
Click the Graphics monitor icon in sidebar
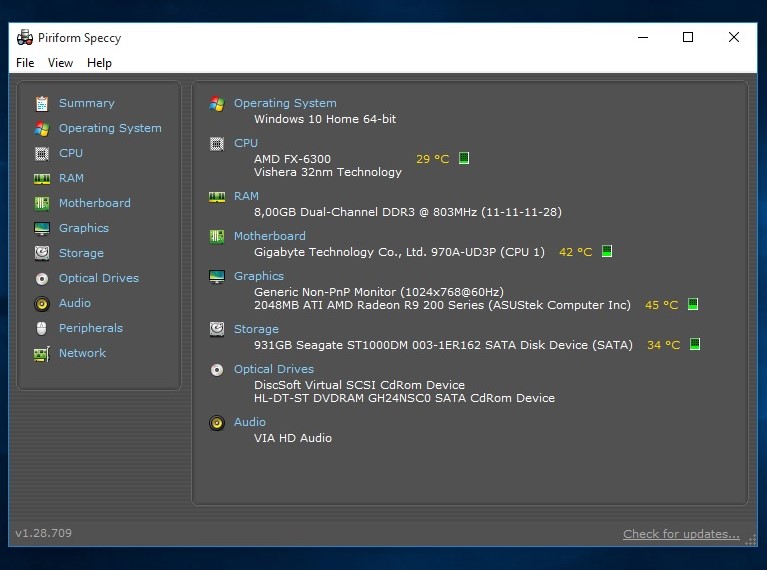(42, 228)
